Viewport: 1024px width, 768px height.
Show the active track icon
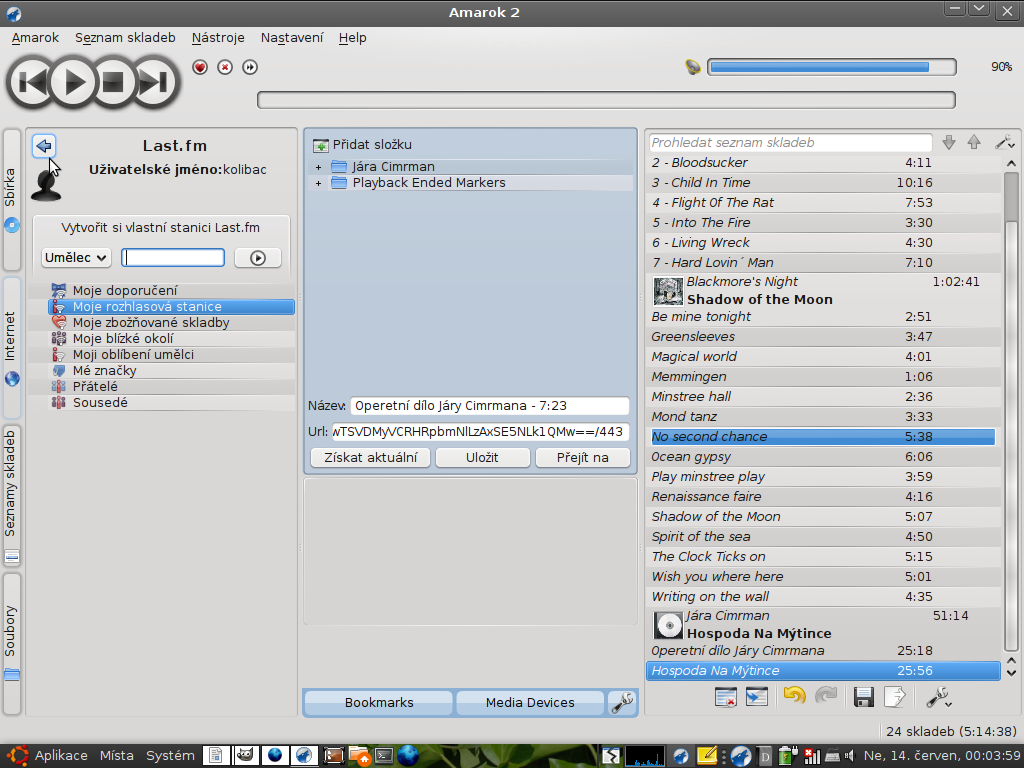tap(757, 697)
